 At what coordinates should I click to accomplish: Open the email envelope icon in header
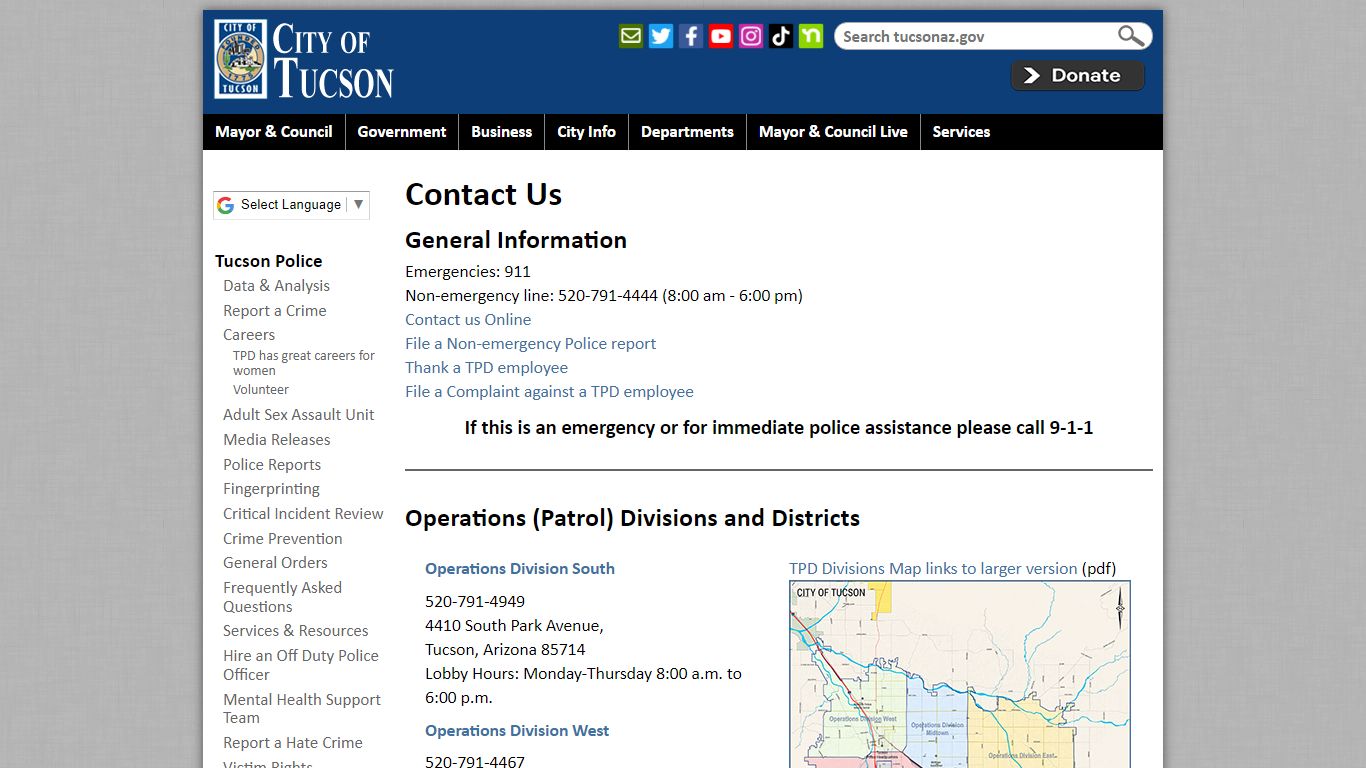click(631, 36)
